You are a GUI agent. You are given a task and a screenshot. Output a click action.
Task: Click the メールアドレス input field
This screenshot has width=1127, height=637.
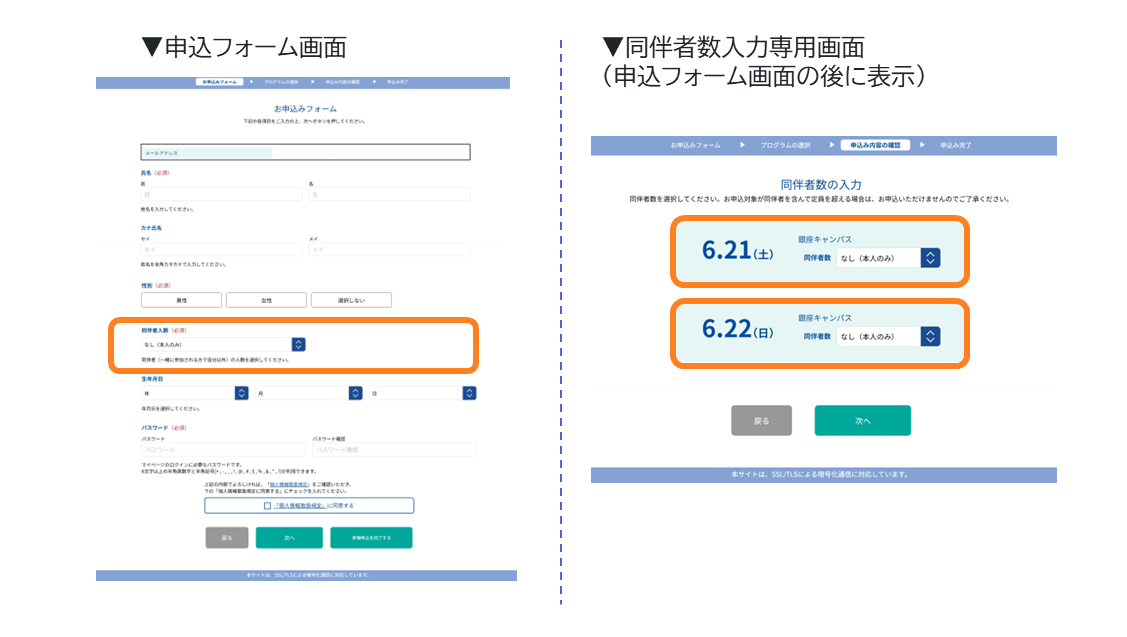coord(305,152)
